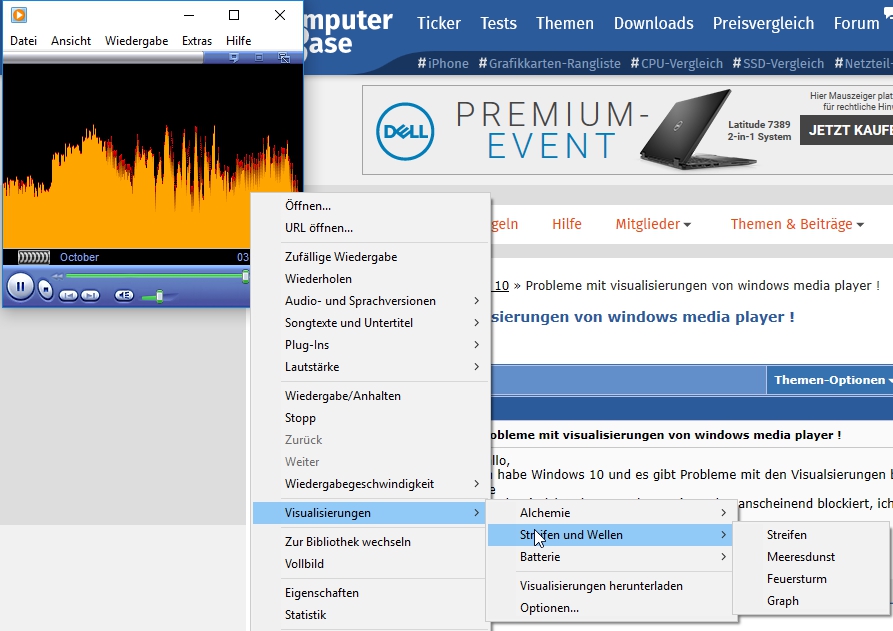
Task: Expand the Batterie visualization submenu
Action: [611, 557]
